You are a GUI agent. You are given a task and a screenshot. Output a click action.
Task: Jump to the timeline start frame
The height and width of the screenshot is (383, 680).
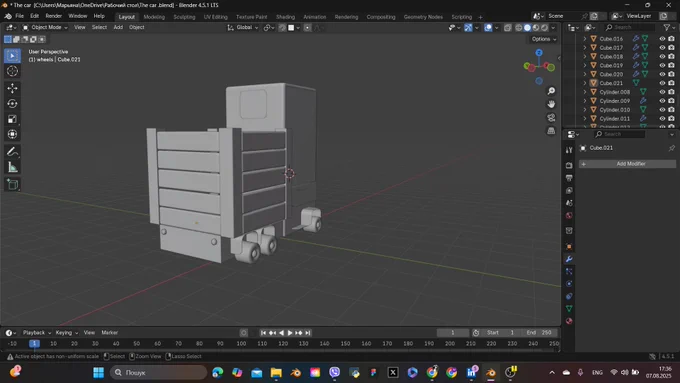263,333
